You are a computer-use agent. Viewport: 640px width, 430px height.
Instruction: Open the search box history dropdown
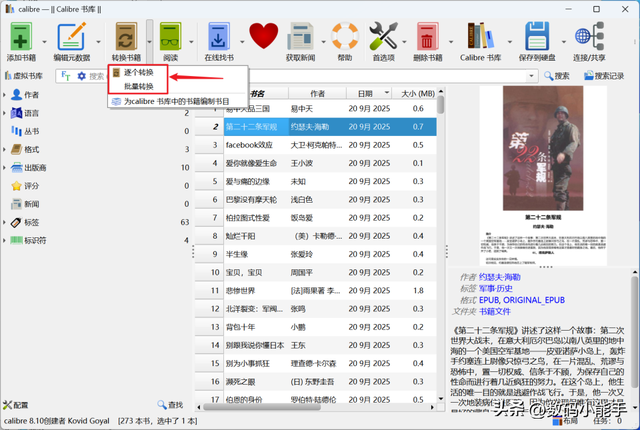(x=531, y=76)
